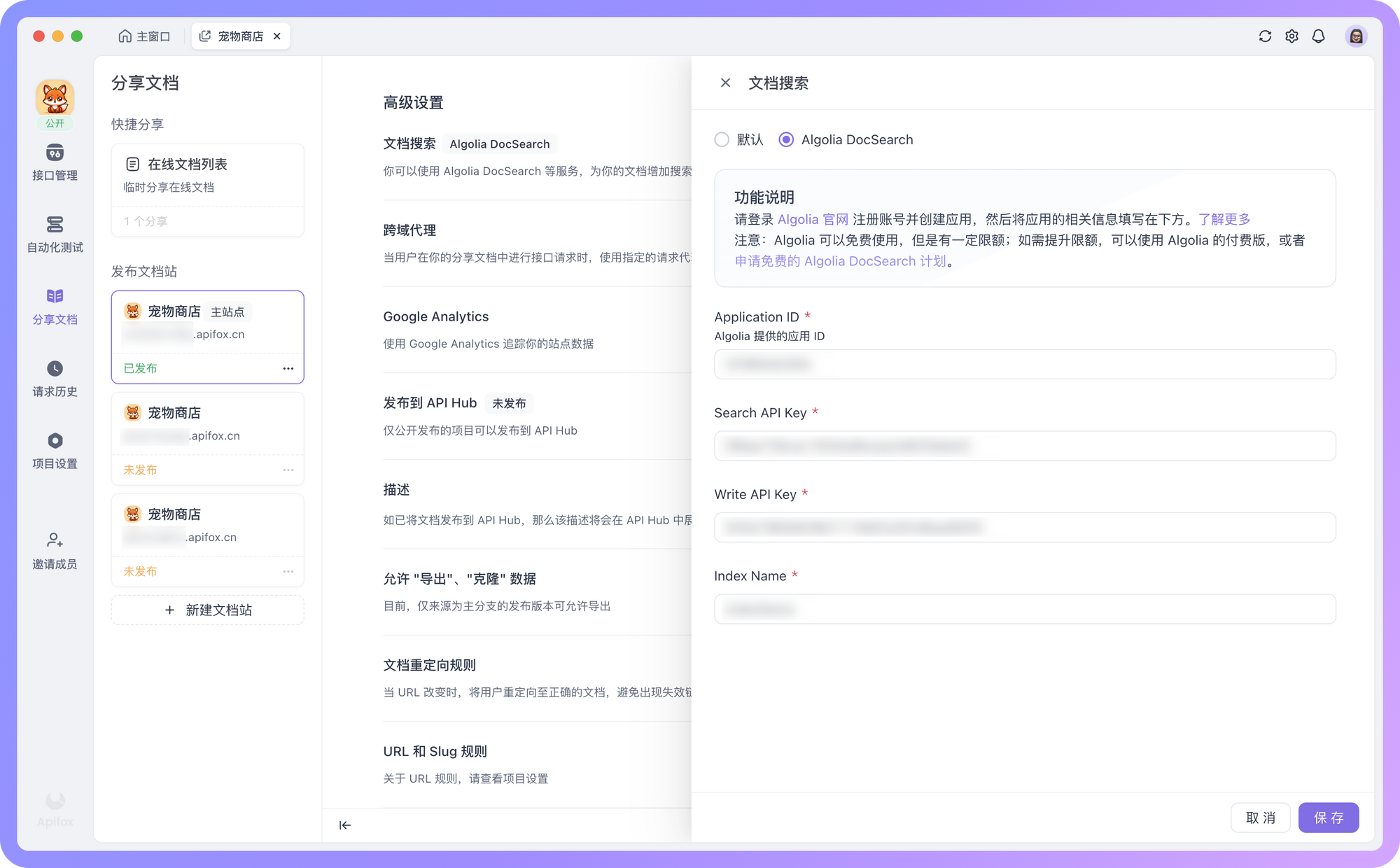The width and height of the screenshot is (1400, 868).
Task: Select the published 宠物商店 主站点 card
Action: (208, 337)
